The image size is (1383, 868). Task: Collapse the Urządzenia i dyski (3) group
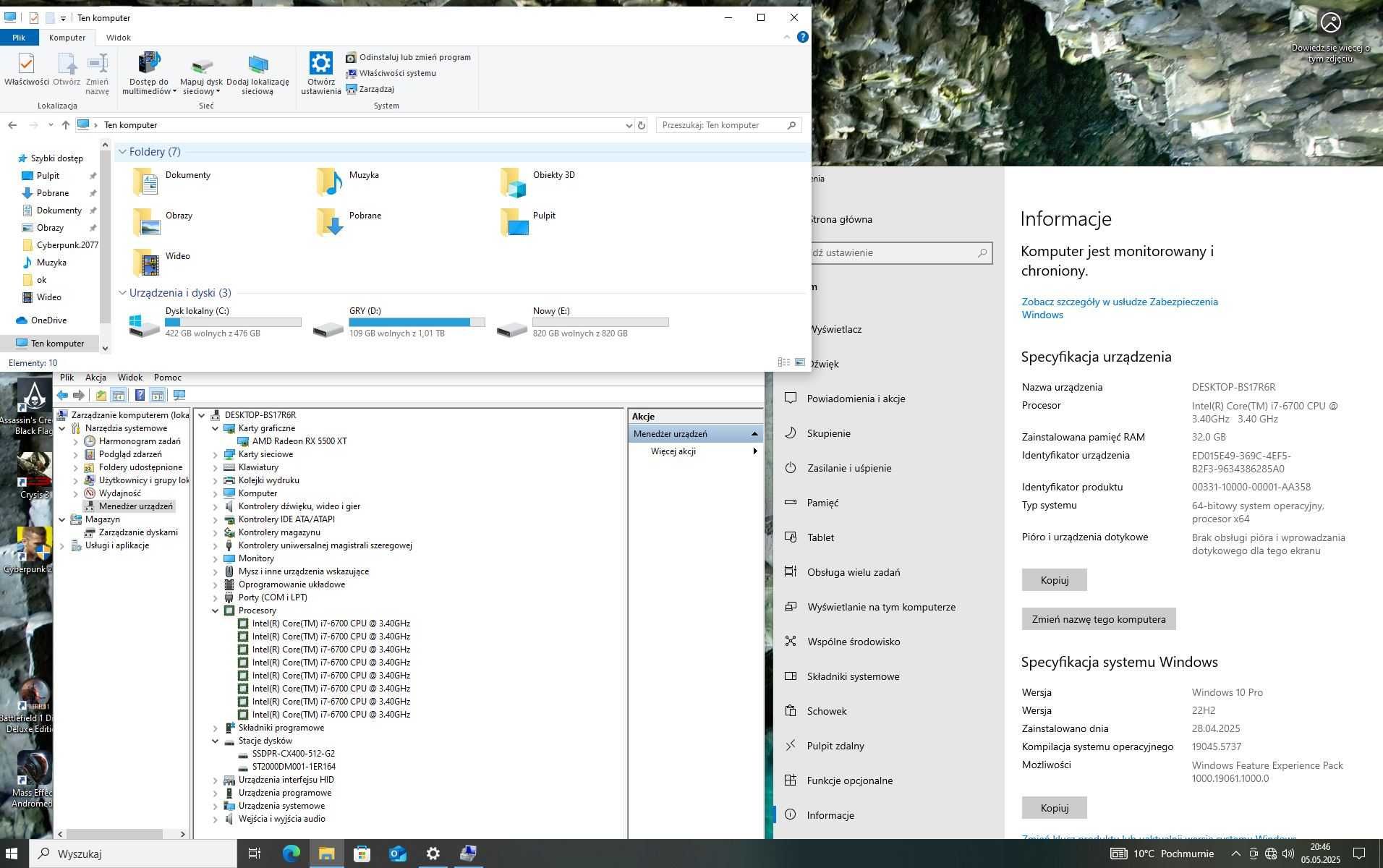[123, 293]
